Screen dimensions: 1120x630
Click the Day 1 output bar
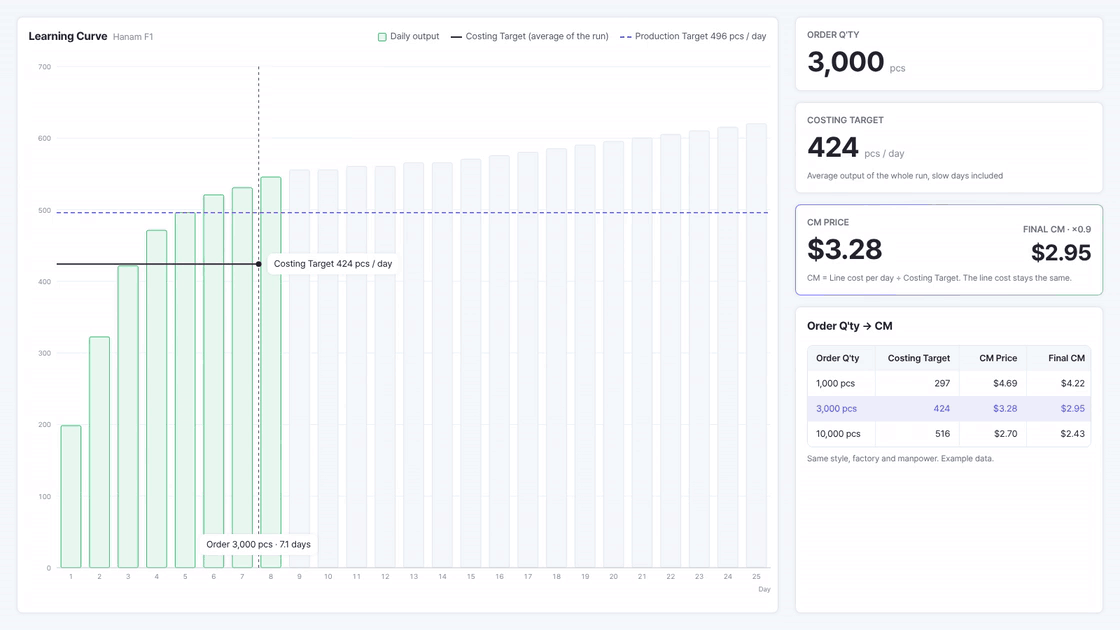tap(71, 496)
